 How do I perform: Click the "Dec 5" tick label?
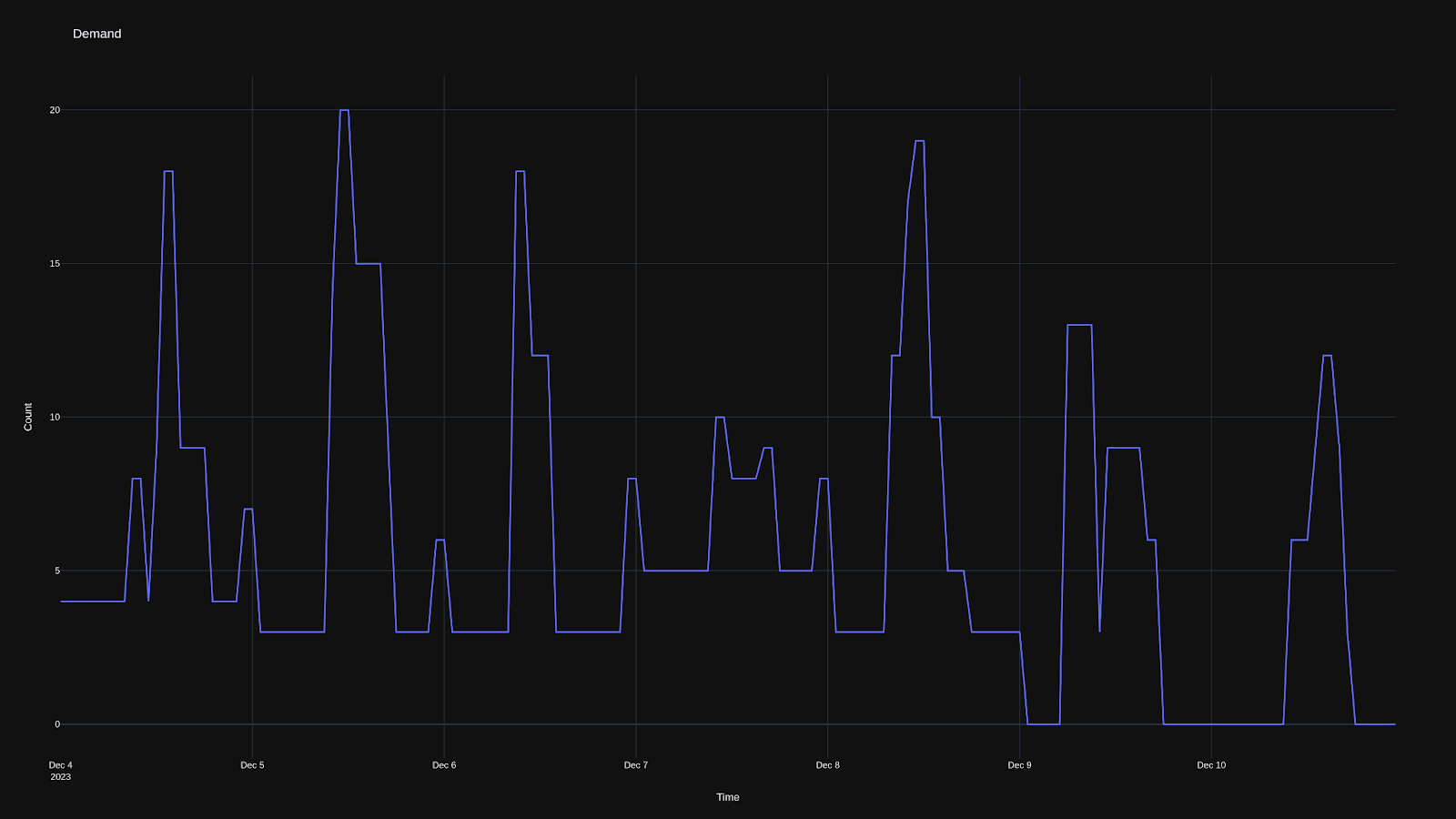coord(252,765)
